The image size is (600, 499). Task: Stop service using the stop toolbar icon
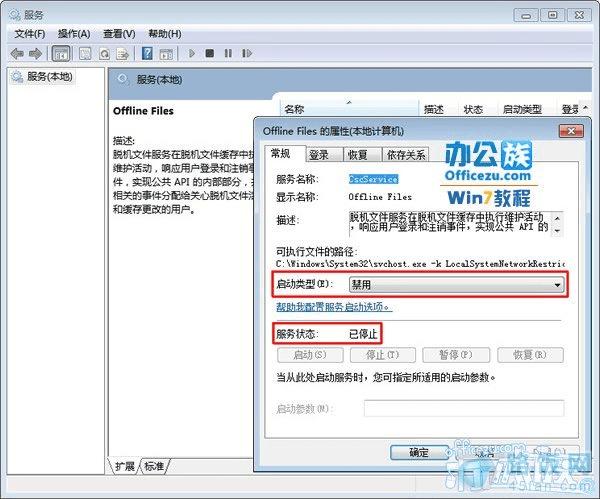click(209, 53)
